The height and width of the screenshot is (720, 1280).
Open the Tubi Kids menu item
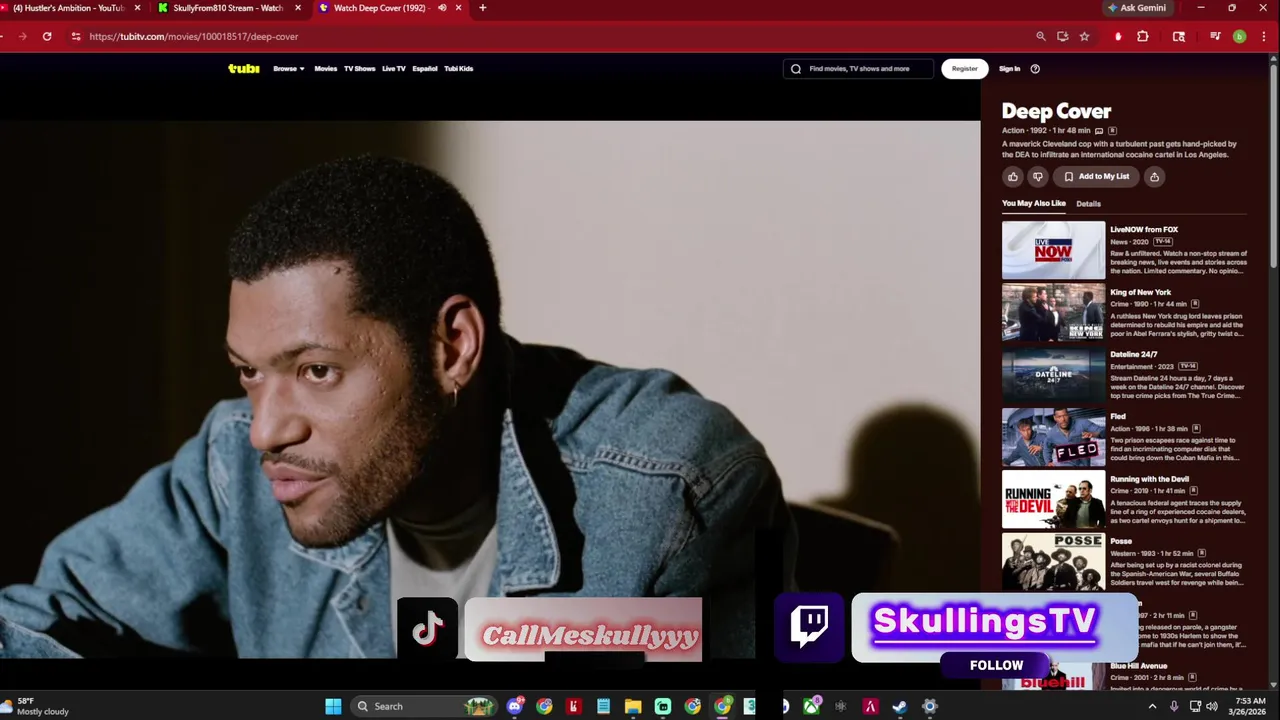[x=459, y=69]
